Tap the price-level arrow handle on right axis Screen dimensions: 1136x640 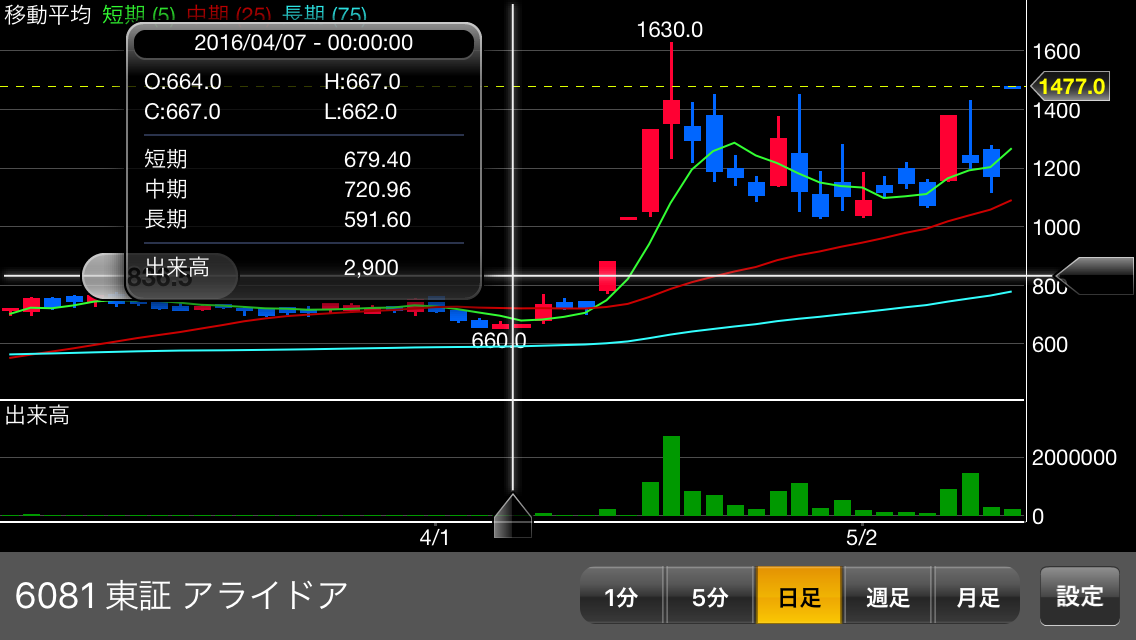point(1094,276)
